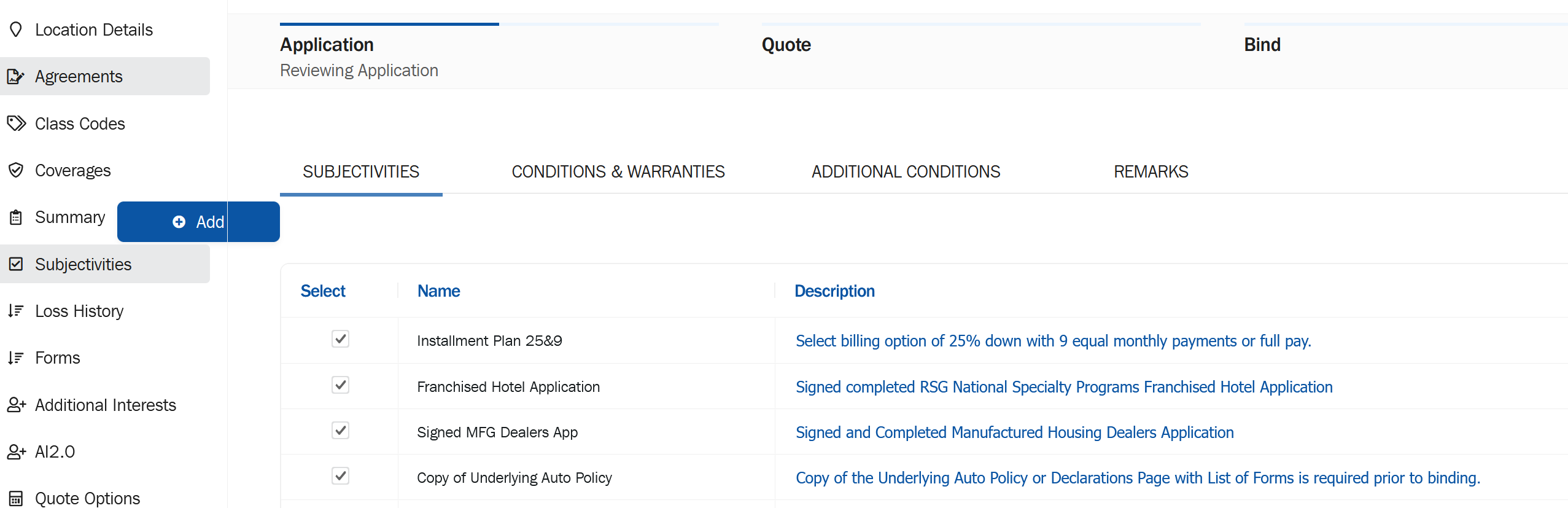Open the Additional Conditions tab
This screenshot has width=1568, height=508.
[906, 172]
